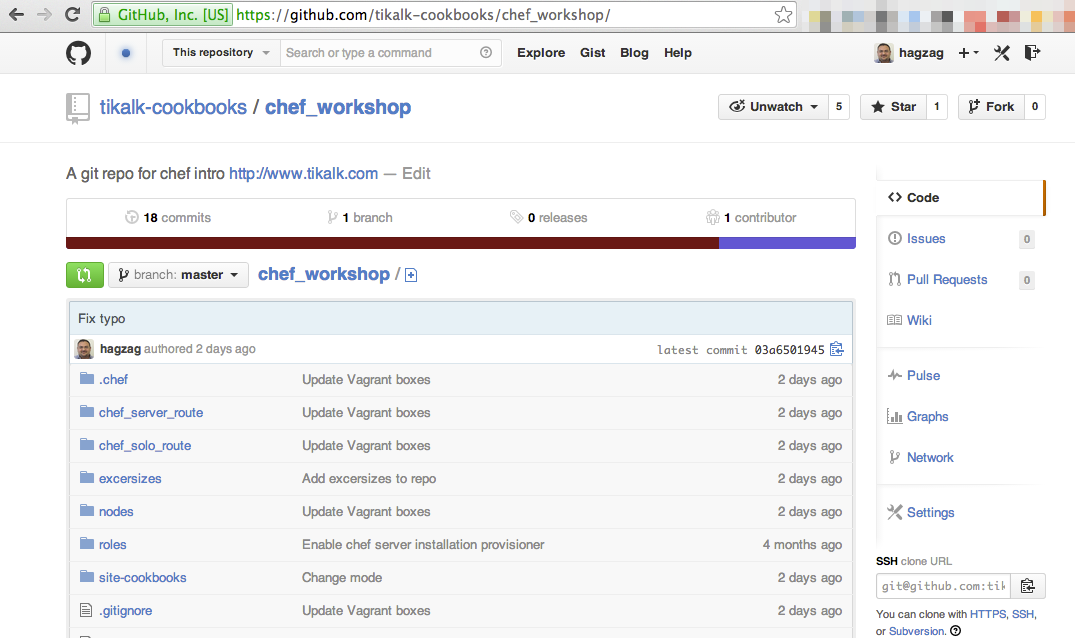Star the chef_workshop repository
This screenshot has height=638, width=1075.
(893, 107)
